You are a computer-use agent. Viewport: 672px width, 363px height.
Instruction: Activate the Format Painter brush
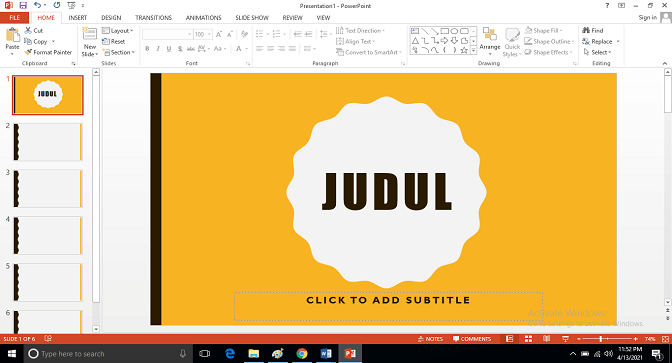coord(48,52)
